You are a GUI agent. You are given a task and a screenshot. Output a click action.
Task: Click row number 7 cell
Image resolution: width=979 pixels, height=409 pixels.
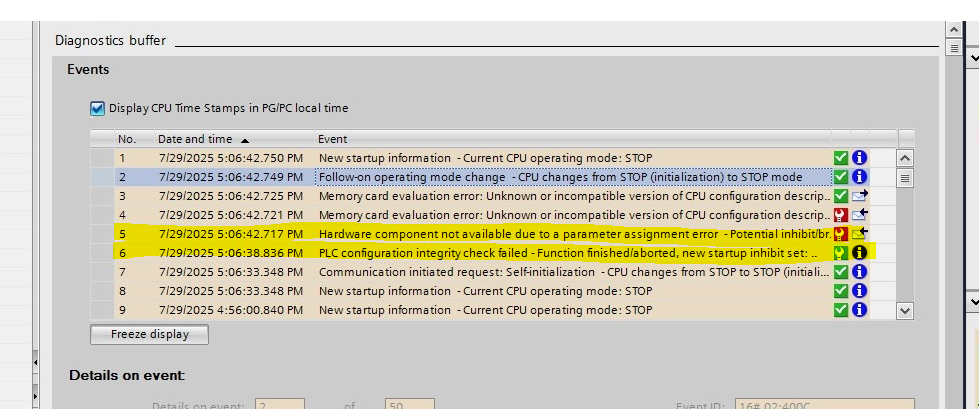tap(134, 272)
